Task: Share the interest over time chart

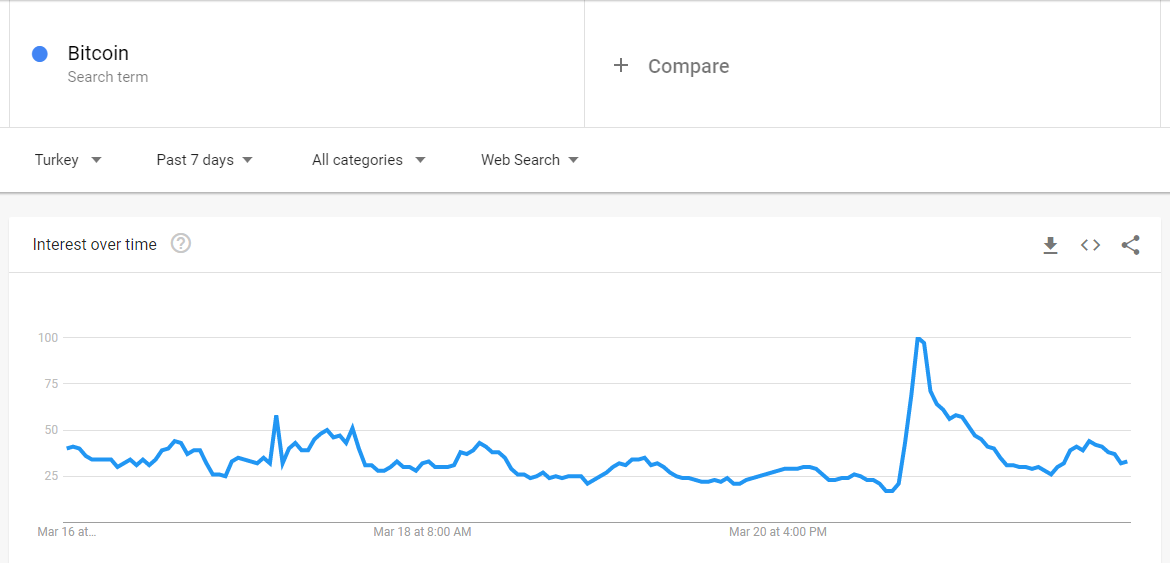Action: (x=1130, y=245)
